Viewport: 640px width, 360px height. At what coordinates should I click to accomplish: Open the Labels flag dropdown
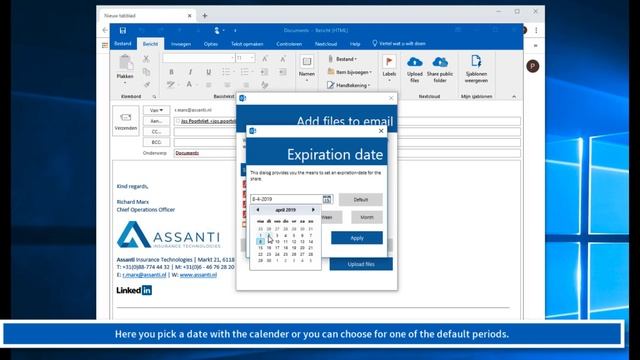tap(389, 68)
